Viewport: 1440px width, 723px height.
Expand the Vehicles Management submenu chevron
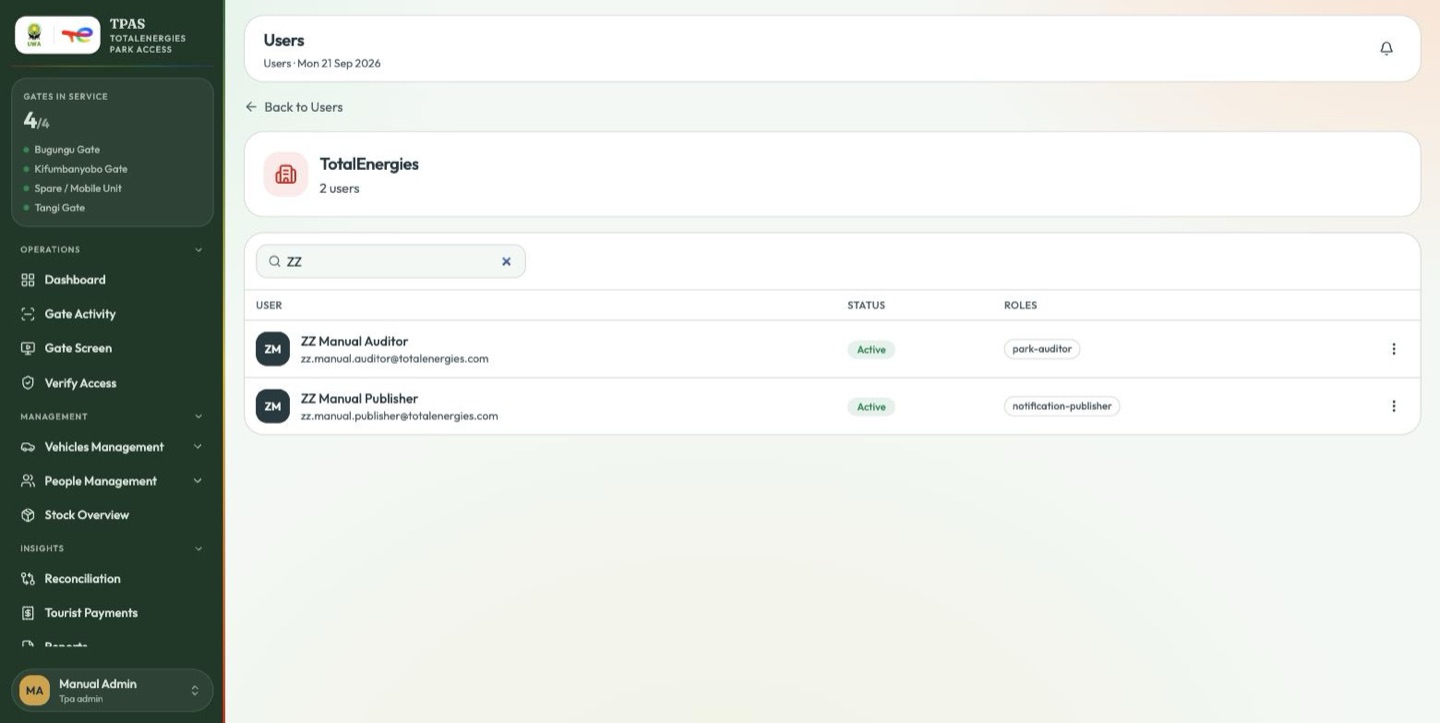[x=198, y=447]
